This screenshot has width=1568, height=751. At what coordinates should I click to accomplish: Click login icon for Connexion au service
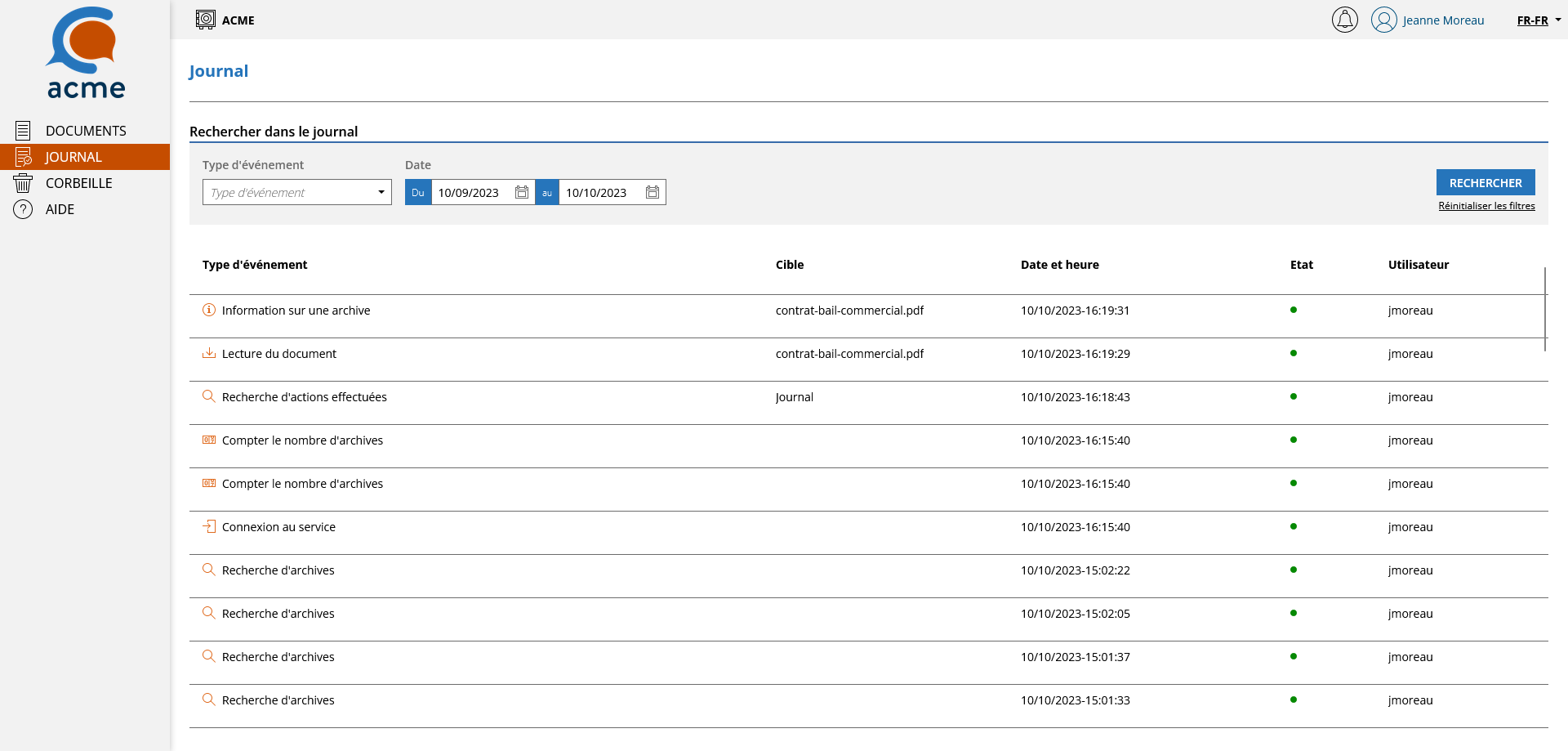209,526
